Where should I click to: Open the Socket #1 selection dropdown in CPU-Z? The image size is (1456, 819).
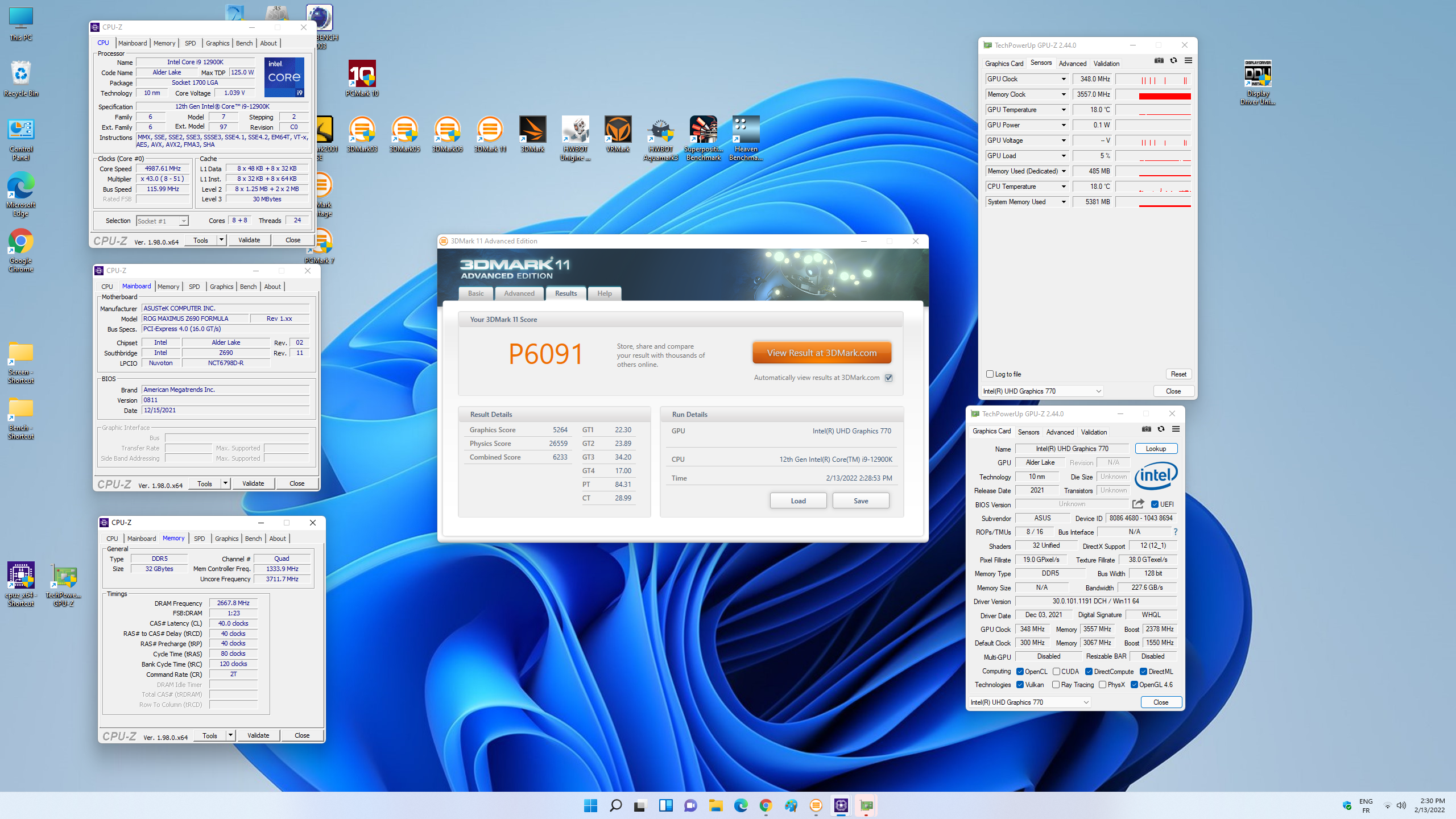[x=162, y=221]
